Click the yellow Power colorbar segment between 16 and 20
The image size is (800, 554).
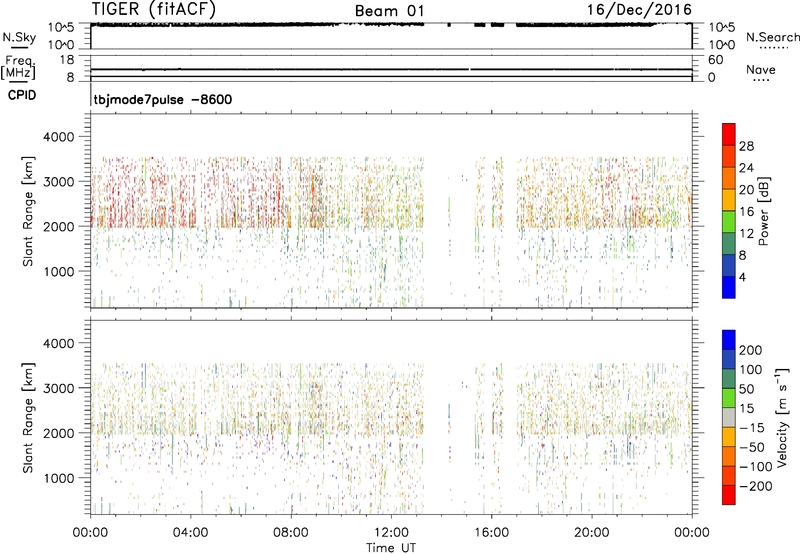pyautogui.click(x=729, y=200)
